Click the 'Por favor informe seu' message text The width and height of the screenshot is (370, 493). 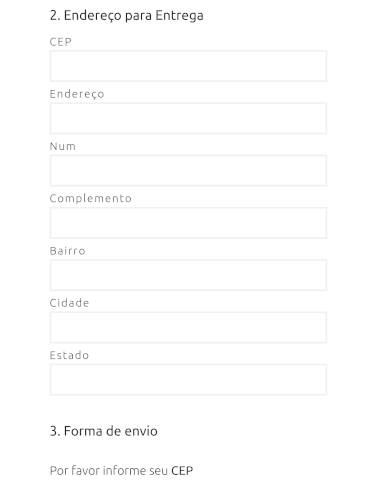(109, 471)
